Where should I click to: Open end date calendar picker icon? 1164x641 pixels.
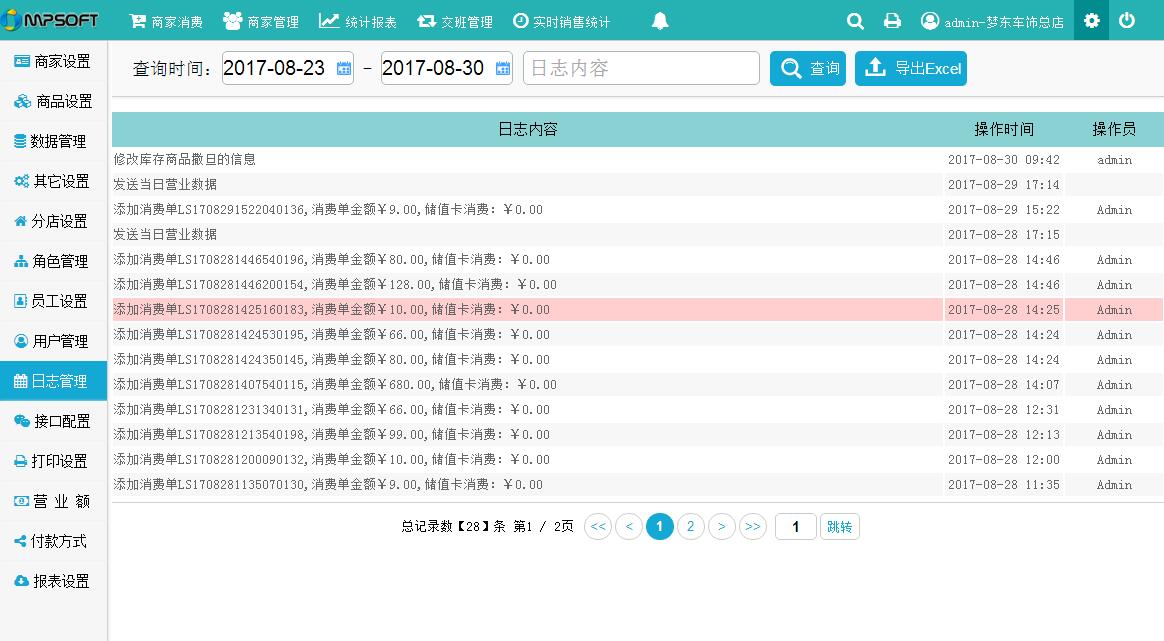point(503,68)
